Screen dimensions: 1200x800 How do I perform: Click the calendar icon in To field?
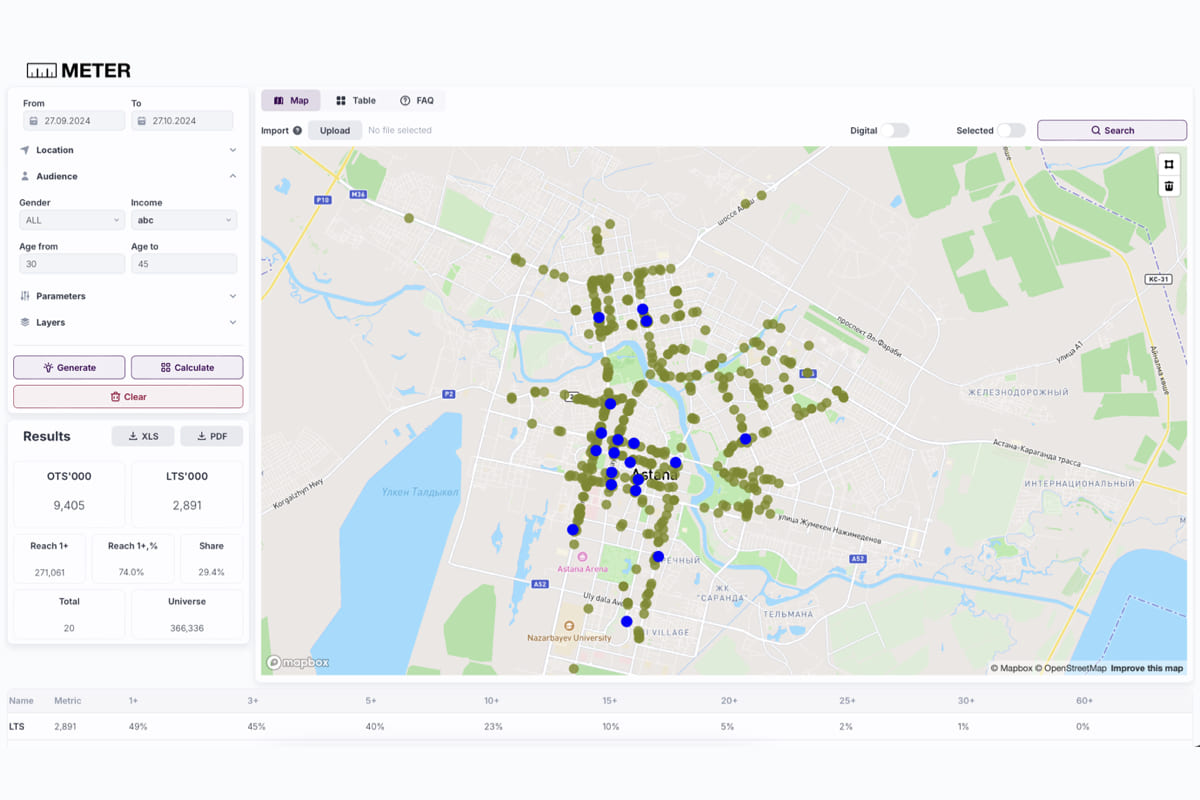(141, 121)
